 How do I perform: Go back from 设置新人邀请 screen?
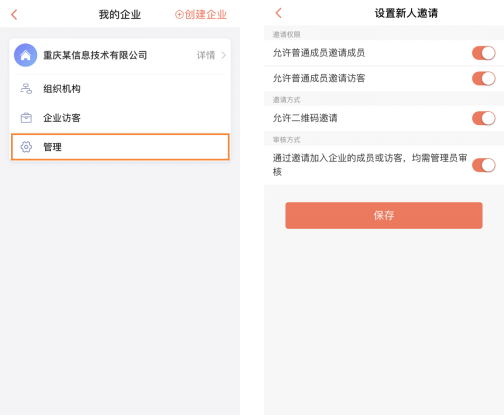(279, 13)
